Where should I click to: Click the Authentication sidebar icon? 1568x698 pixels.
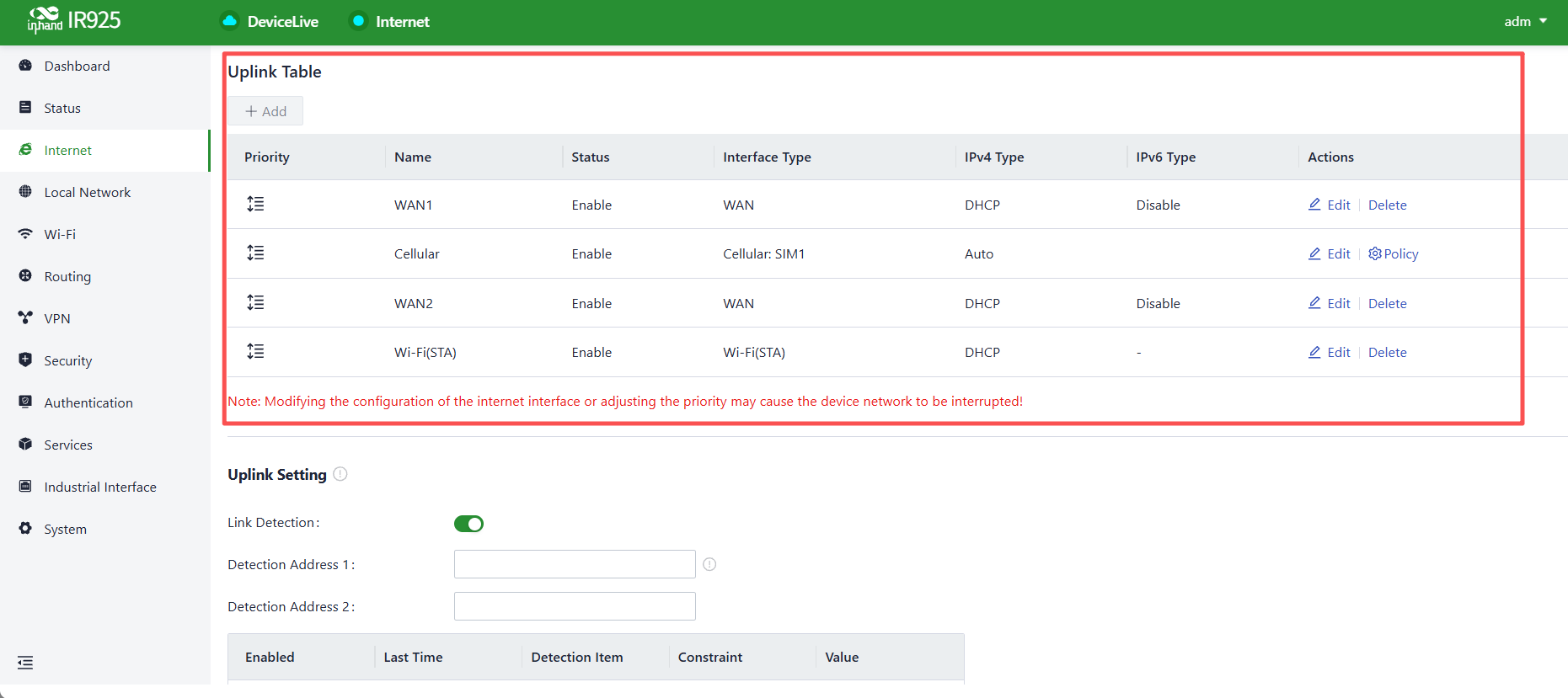[25, 402]
